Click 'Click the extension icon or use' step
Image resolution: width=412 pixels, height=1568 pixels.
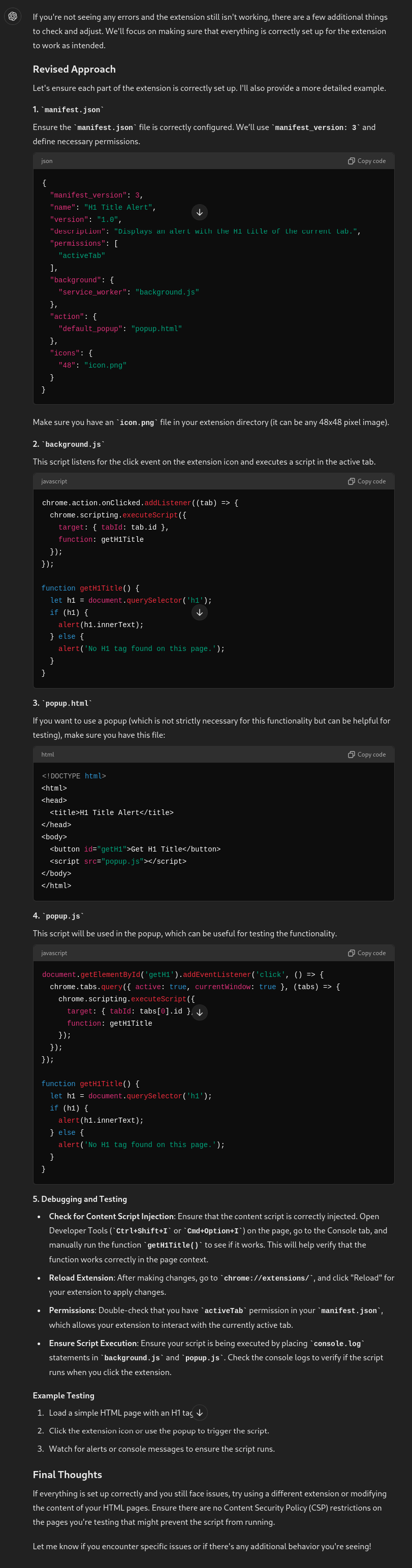(159, 1430)
